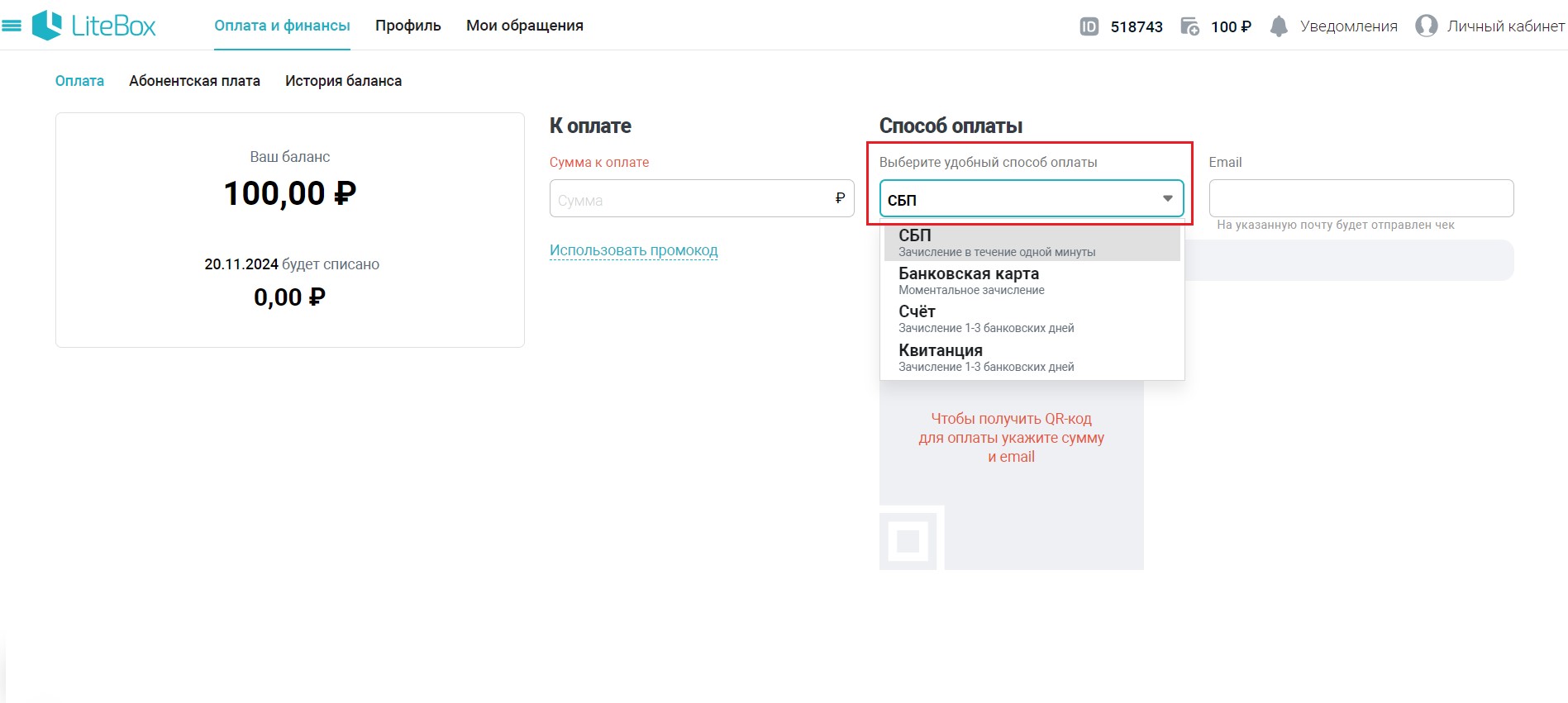This screenshot has height=703, width=1568.
Task: Open История баланса sub-tab
Action: pos(343,81)
